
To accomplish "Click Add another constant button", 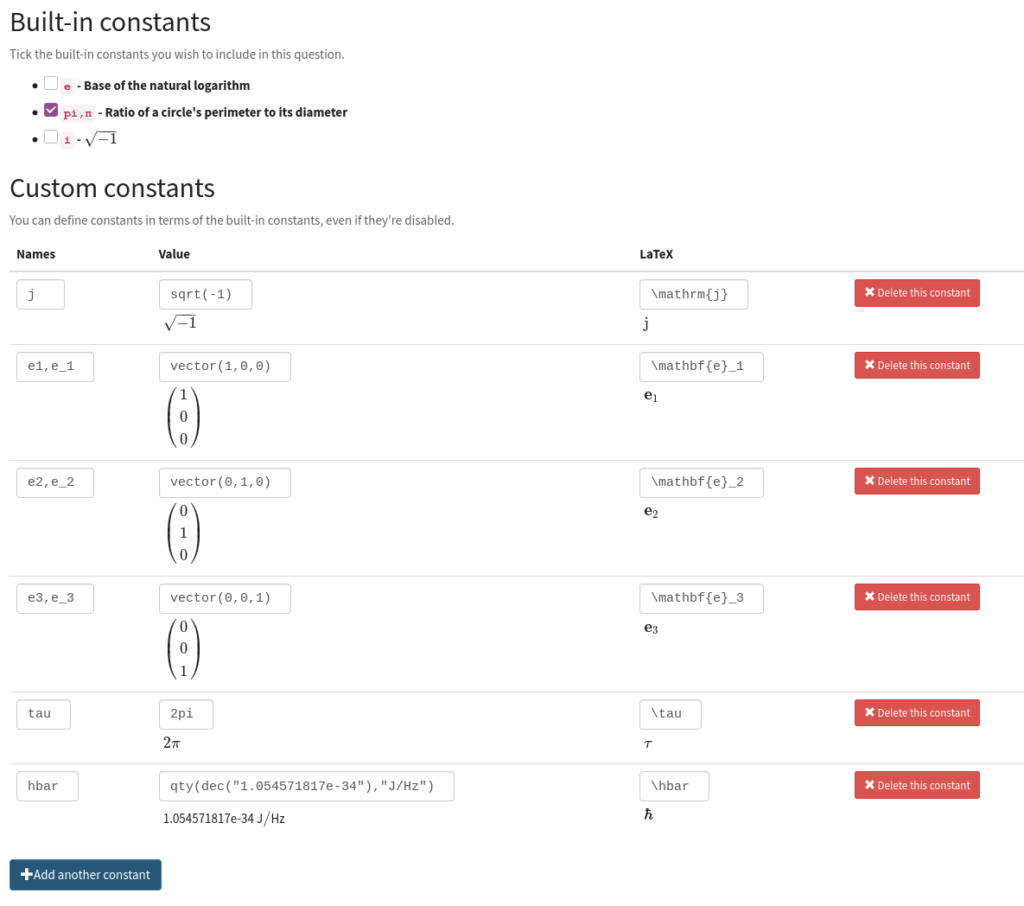I will tap(85, 875).
